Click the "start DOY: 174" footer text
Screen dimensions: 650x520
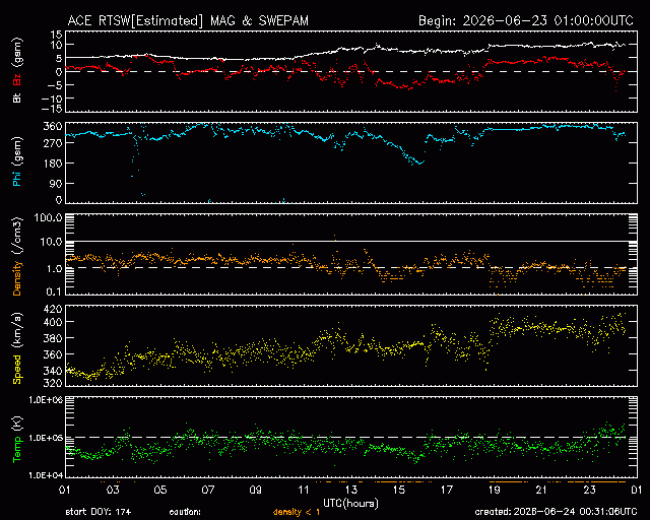(98, 512)
